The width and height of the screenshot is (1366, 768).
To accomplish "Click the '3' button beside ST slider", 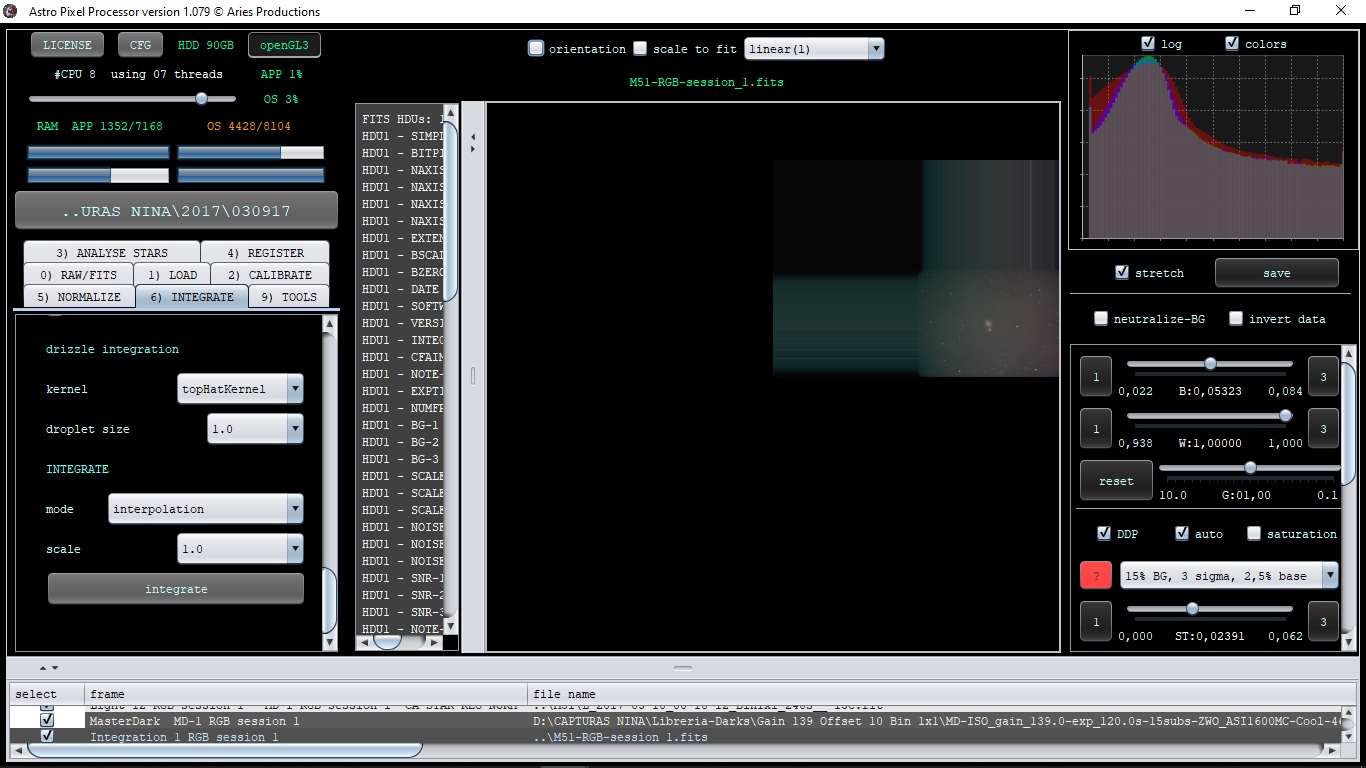I will (x=1323, y=621).
